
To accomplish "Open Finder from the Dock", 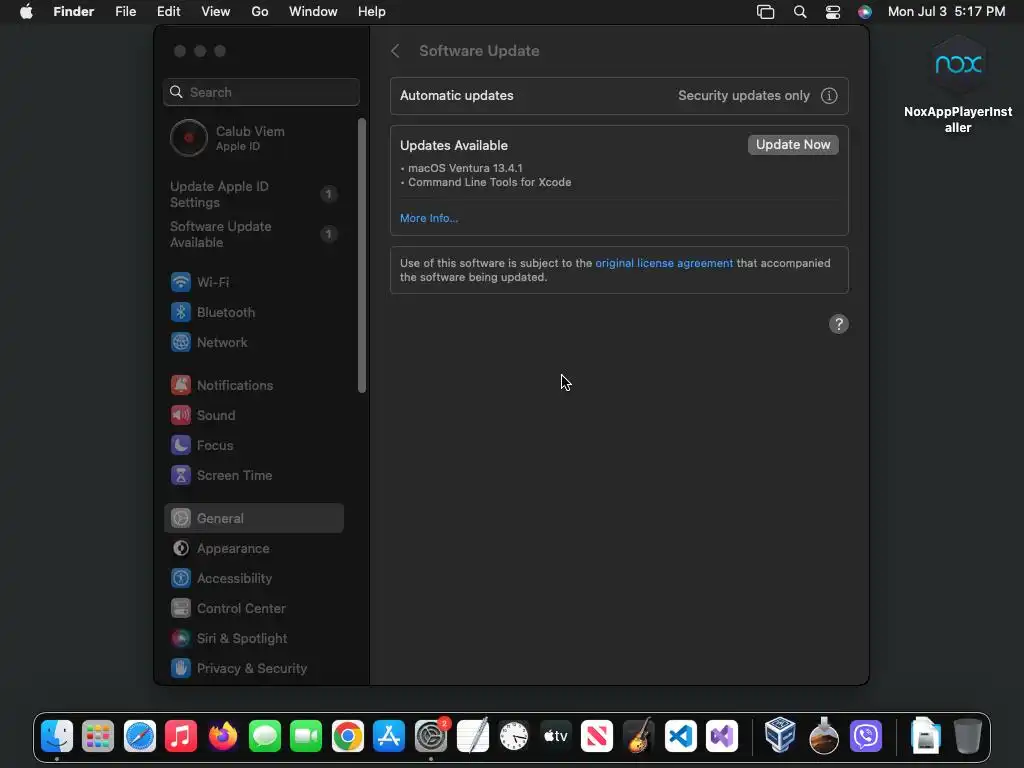I will coord(57,737).
